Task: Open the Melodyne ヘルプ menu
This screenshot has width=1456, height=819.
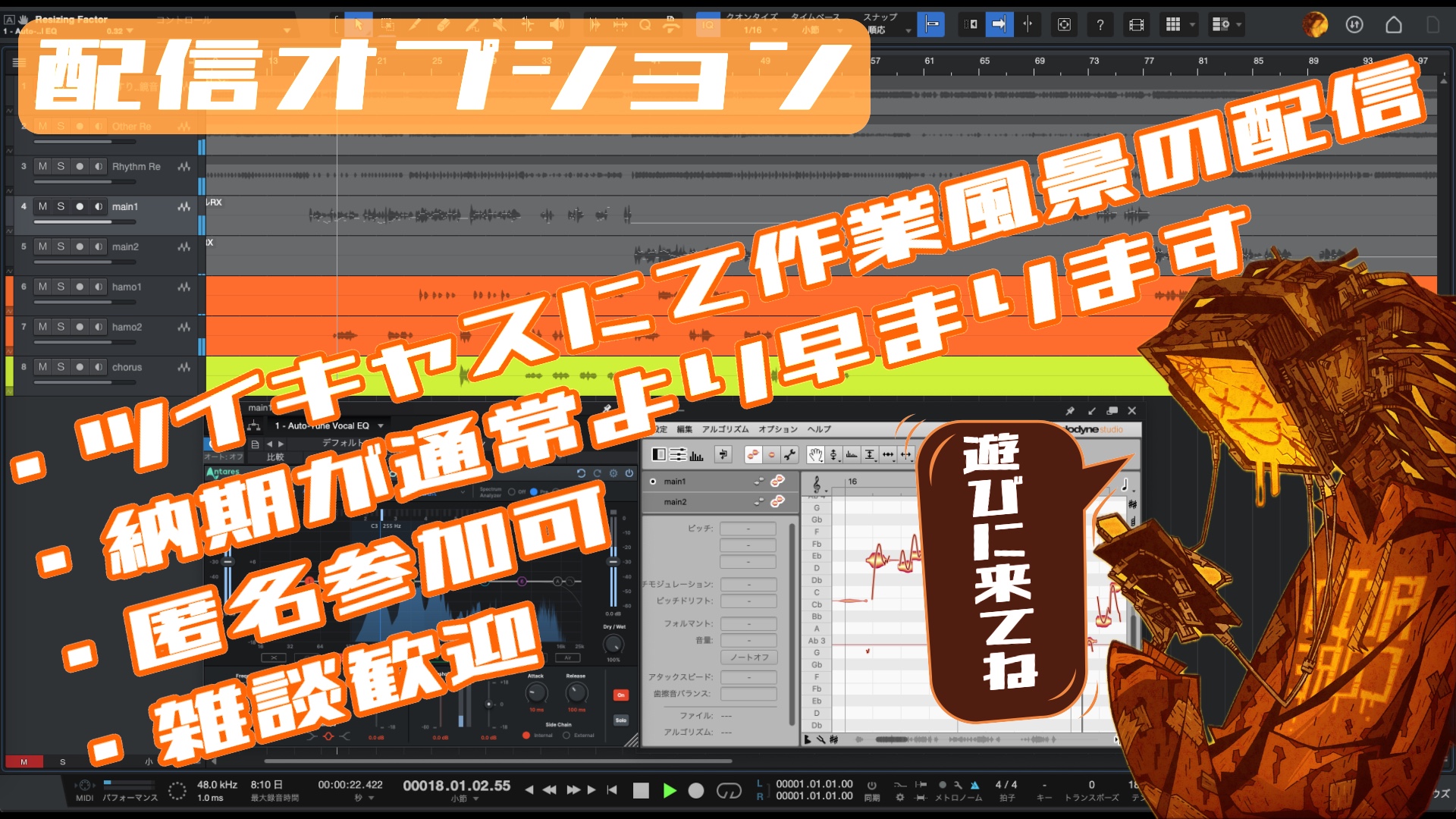Action: coord(819,429)
